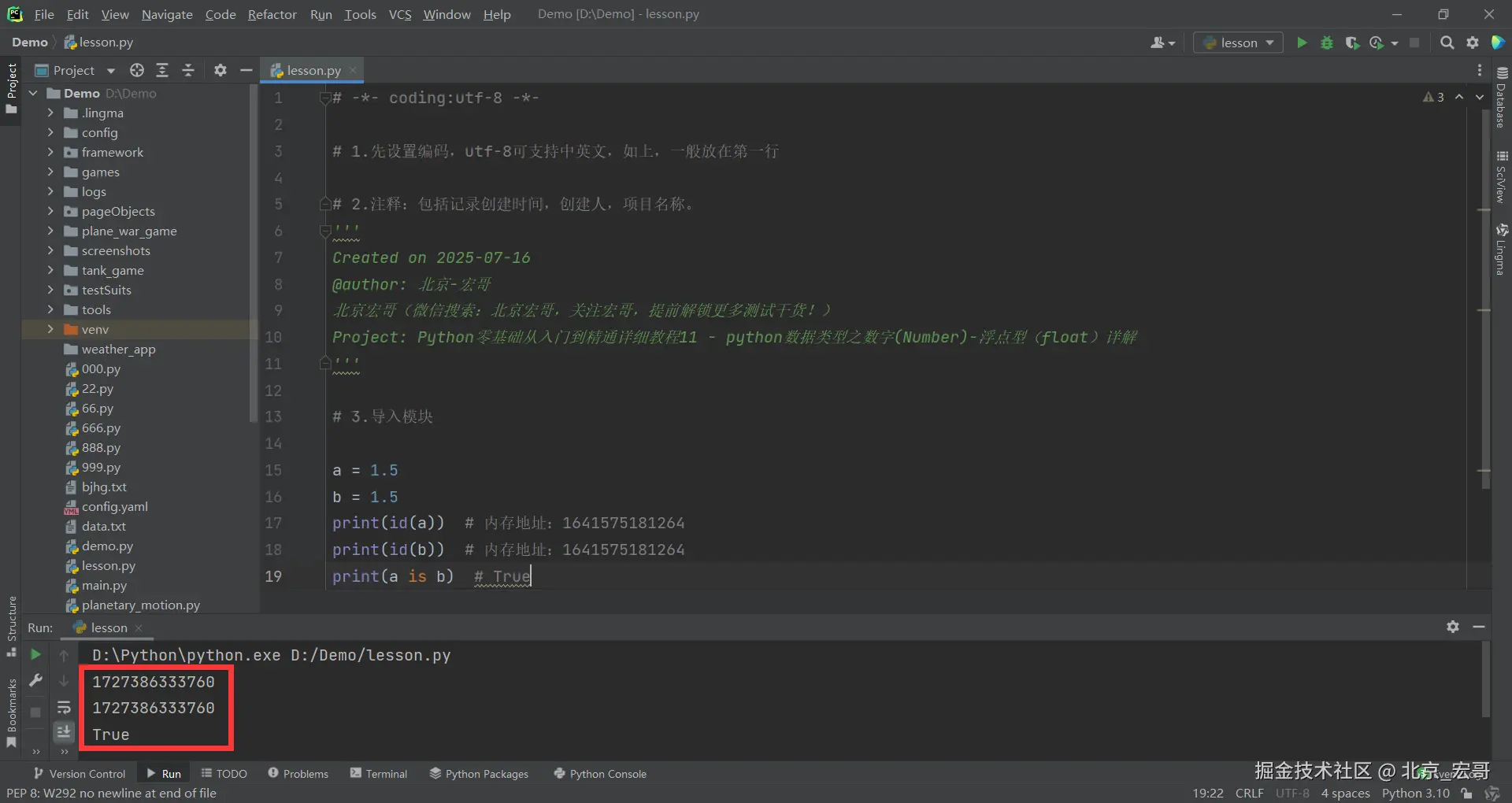Open Run panel gear options
Screen dimensions: 1512x803
click(x=1453, y=627)
